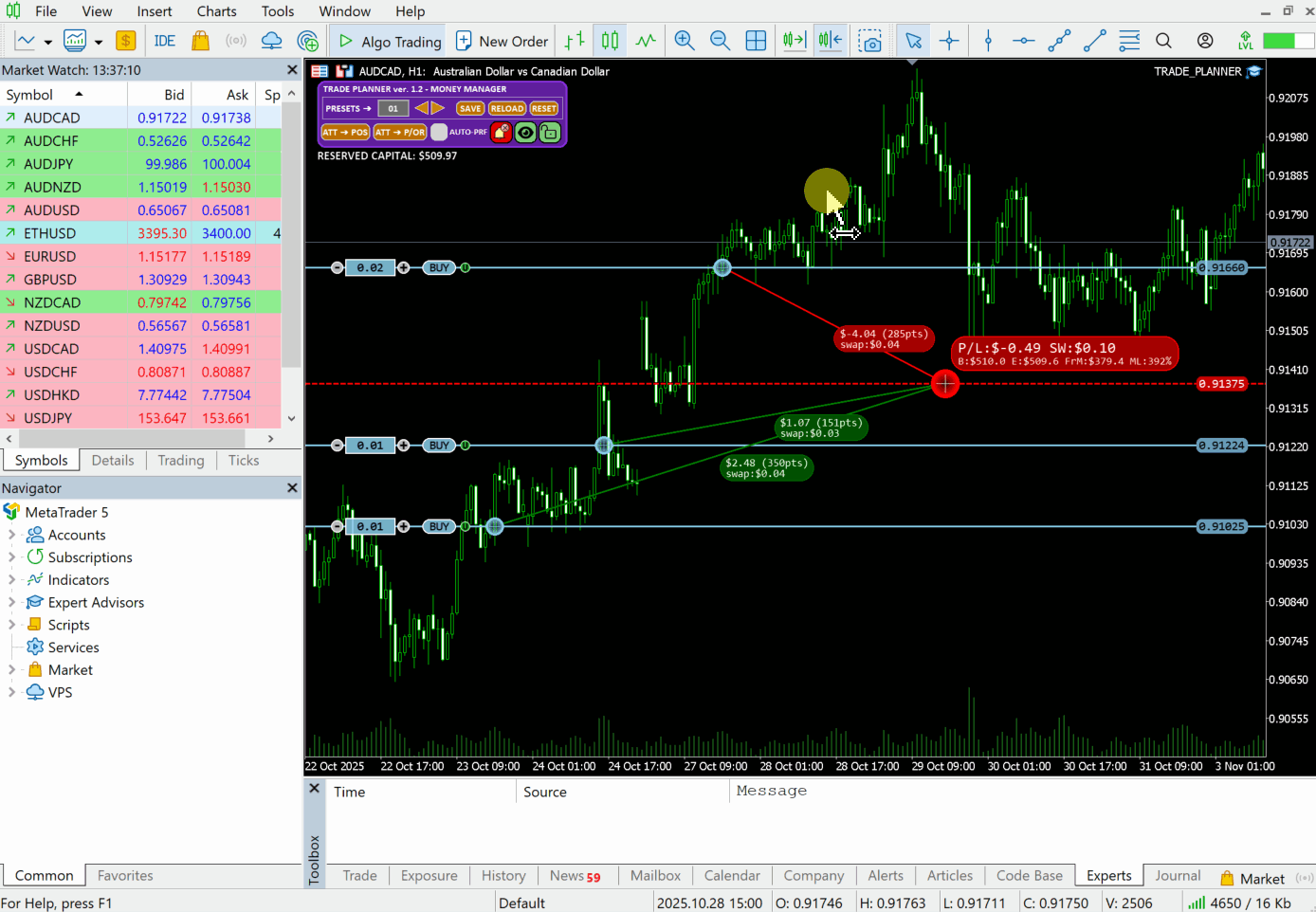
Task: Expand VPS in the Navigator
Action: [x=11, y=692]
